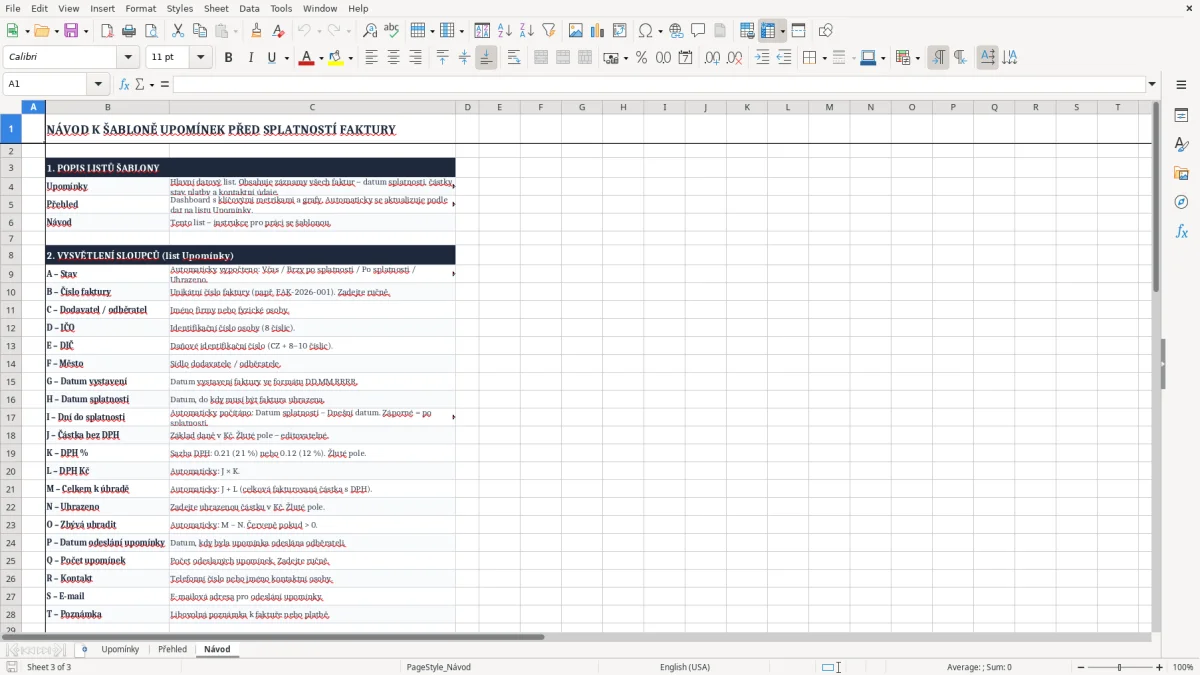The height and width of the screenshot is (675, 1200).
Task: Open sidebar Properties panel icon
Action: coord(1181,116)
